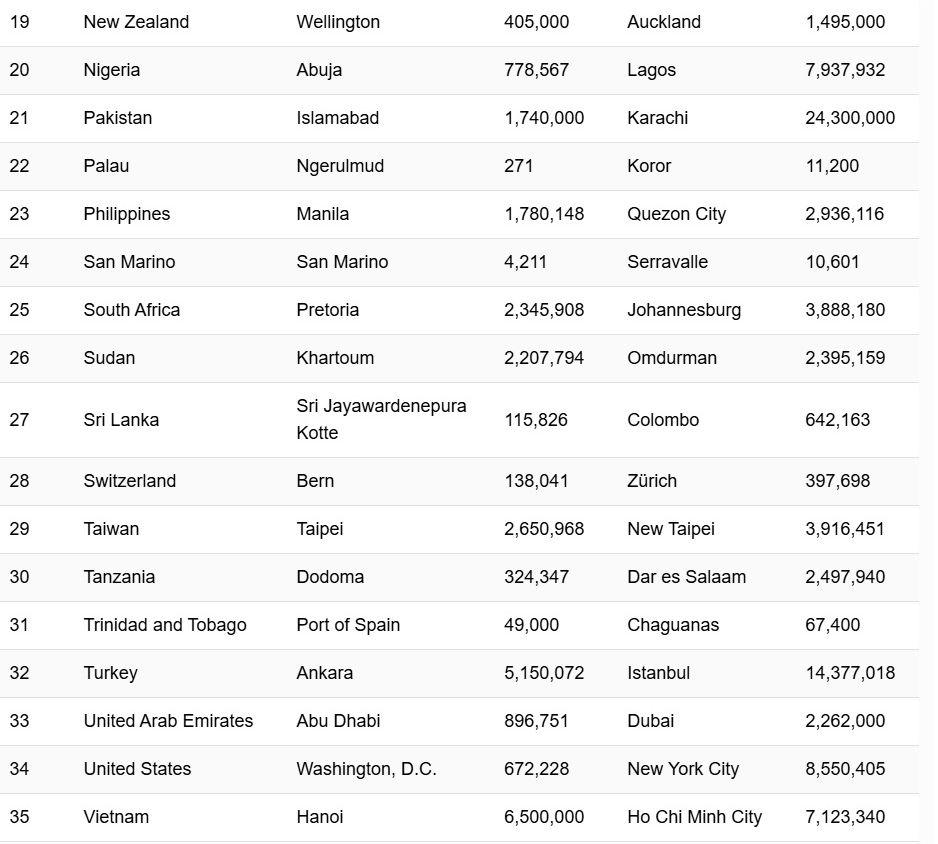Click the Zürich city cell

point(652,481)
